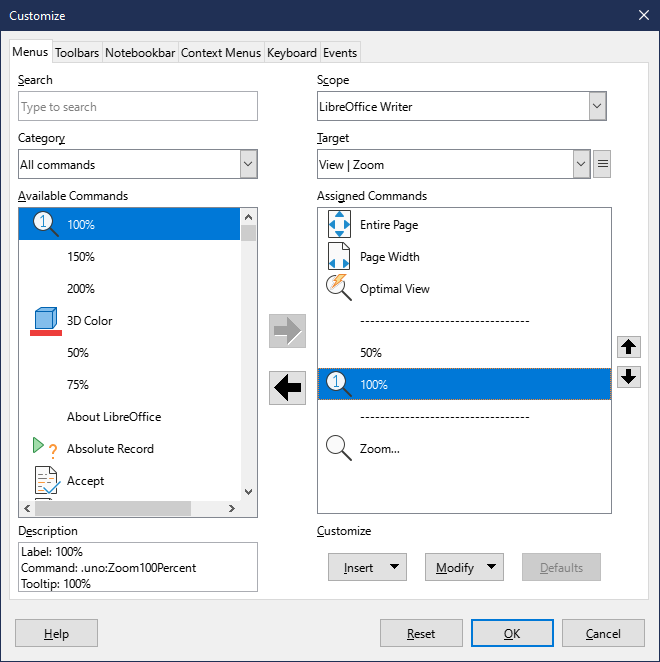Switch to the Menus tab
The image size is (660, 662).
(30, 52)
